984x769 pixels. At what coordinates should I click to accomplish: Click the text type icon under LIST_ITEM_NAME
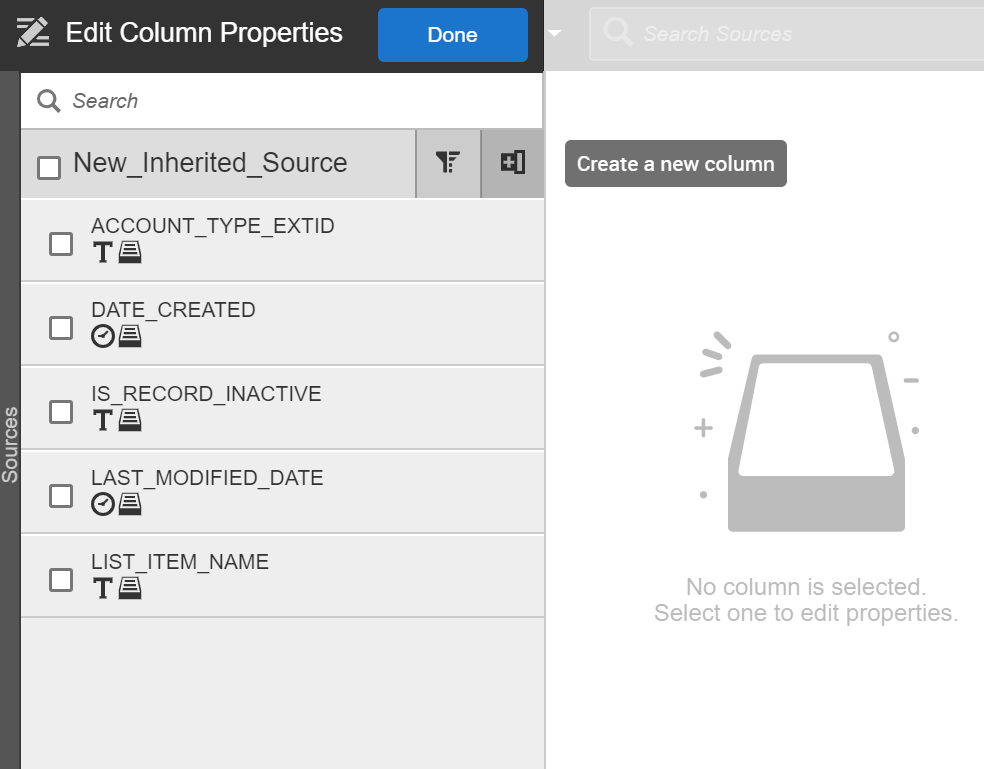pos(102,588)
